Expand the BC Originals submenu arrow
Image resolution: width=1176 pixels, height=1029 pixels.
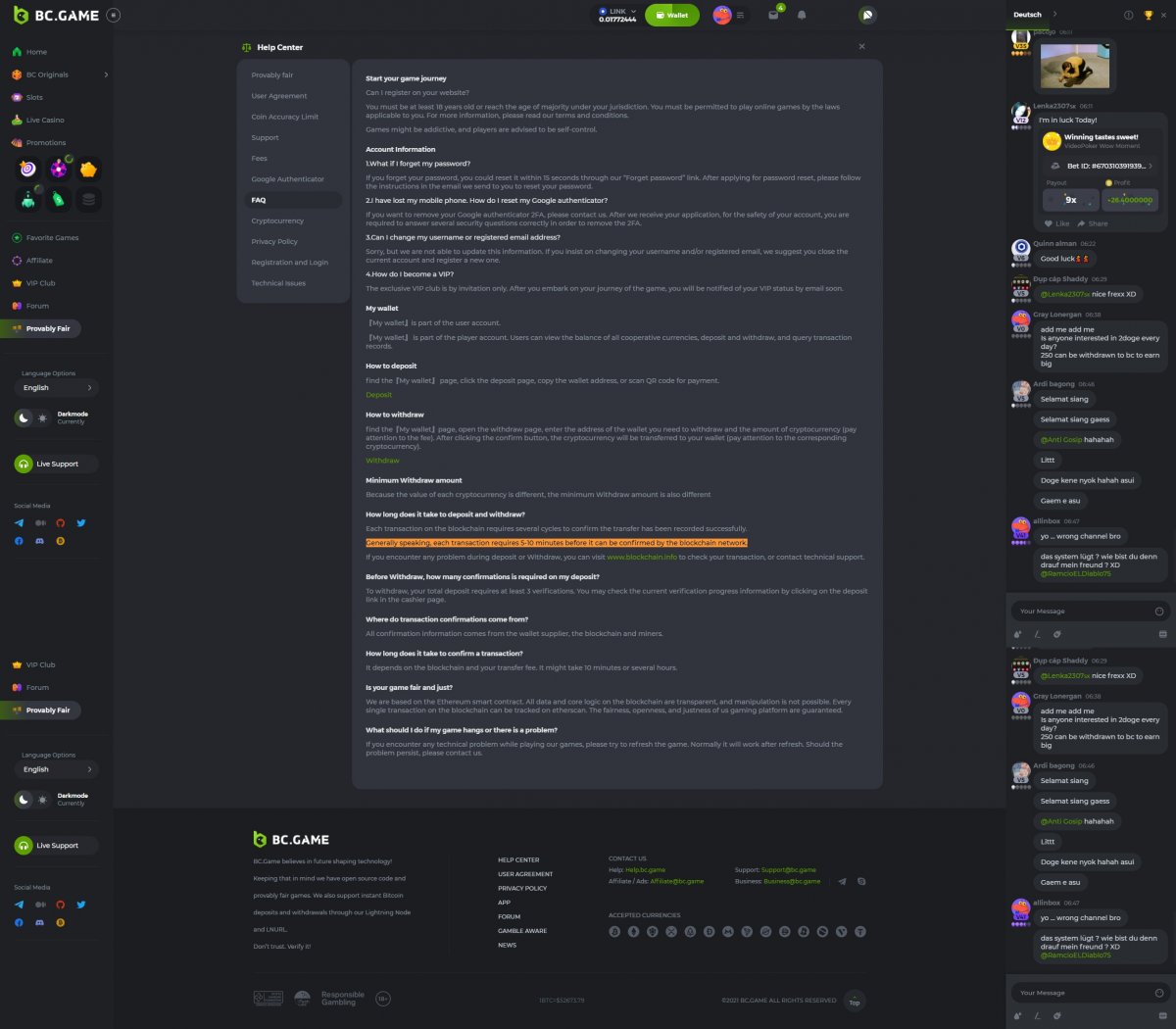tap(106, 74)
